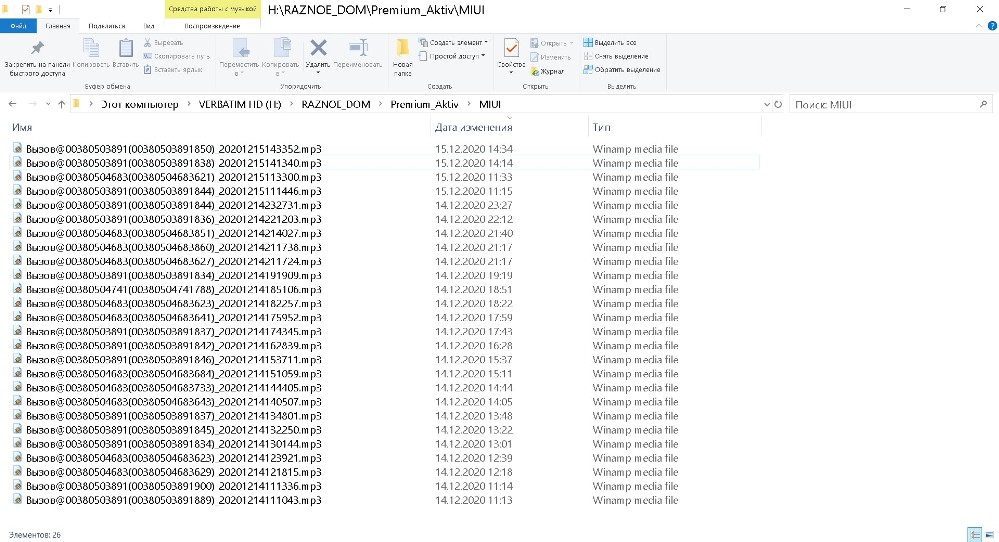Click Выделить все (Select all)
999x542 pixels.
click(x=610, y=43)
